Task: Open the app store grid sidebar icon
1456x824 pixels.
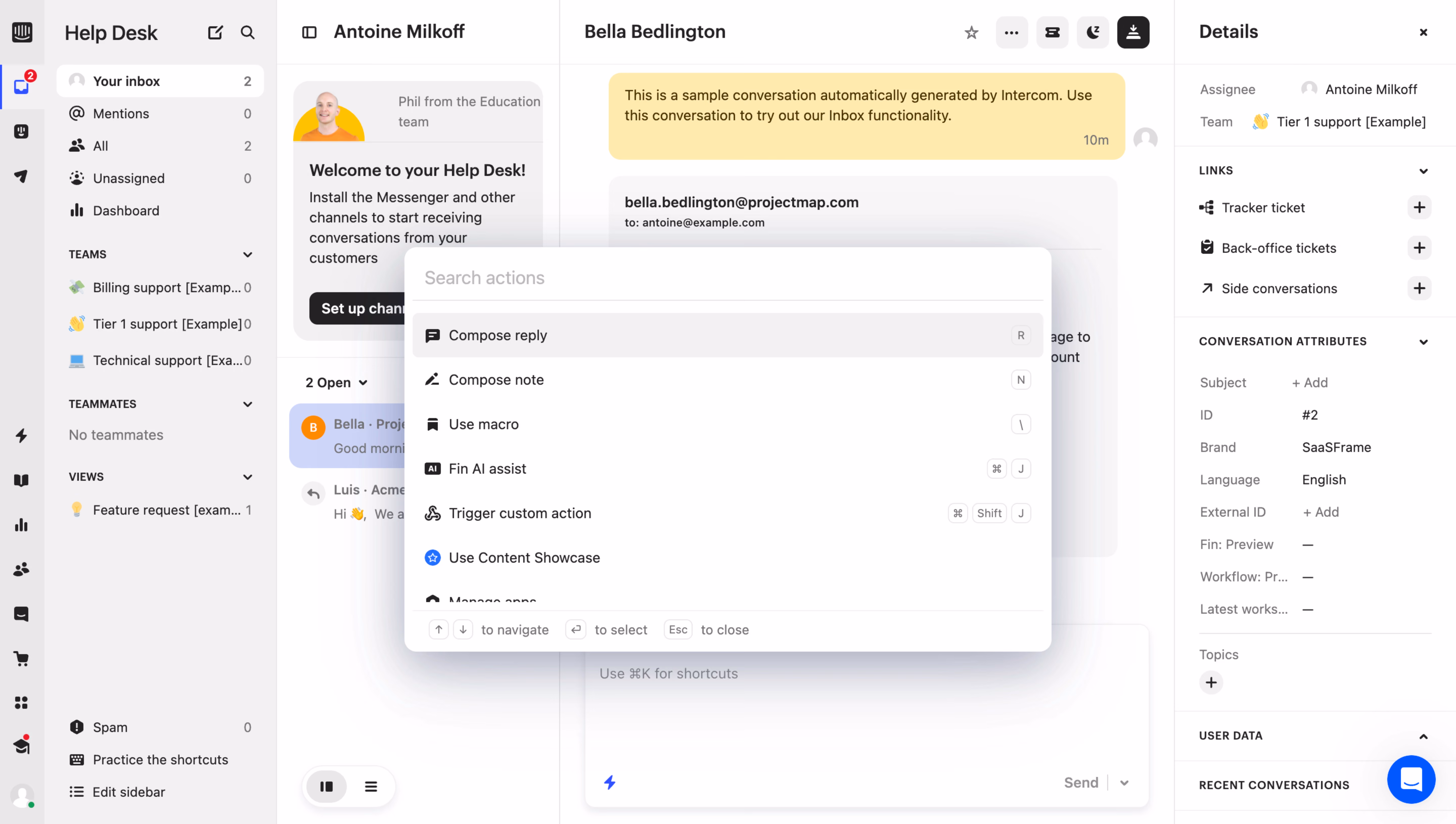Action: (x=21, y=703)
